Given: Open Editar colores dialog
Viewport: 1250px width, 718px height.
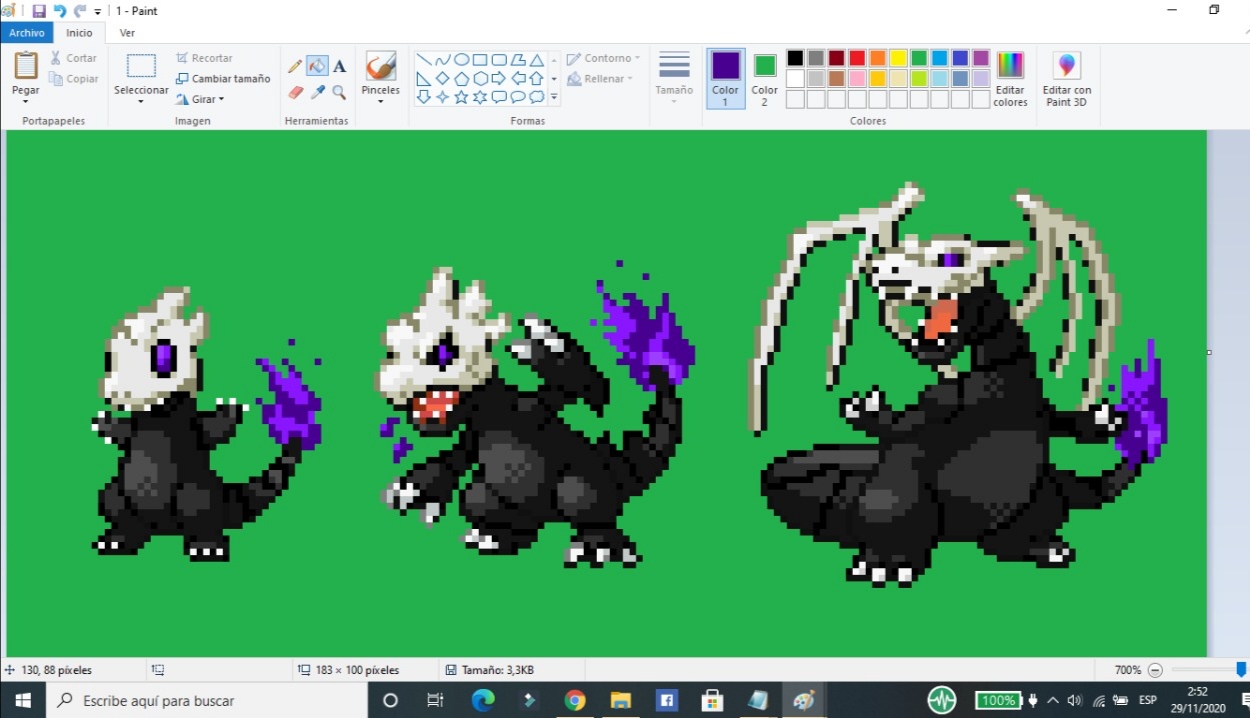Looking at the screenshot, I should click(x=1010, y=79).
